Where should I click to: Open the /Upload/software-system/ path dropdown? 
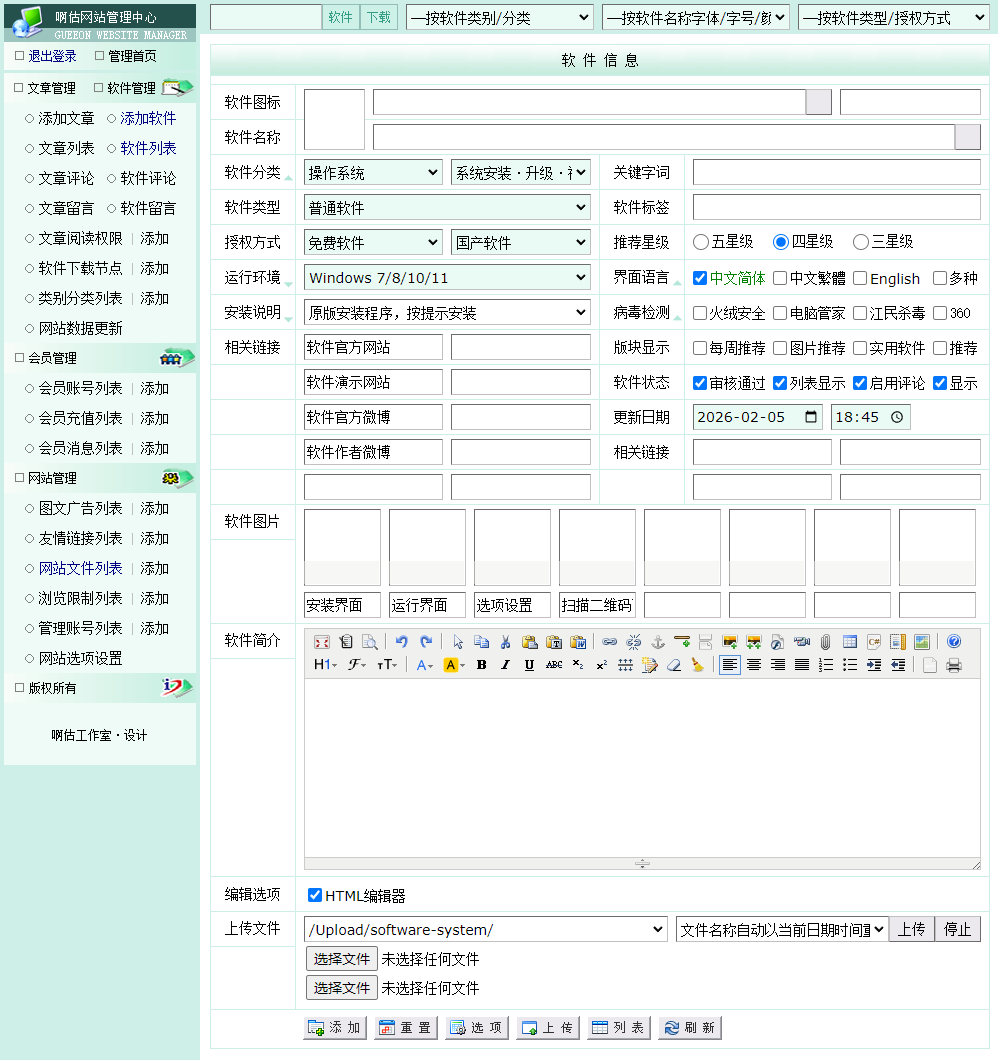(485, 930)
